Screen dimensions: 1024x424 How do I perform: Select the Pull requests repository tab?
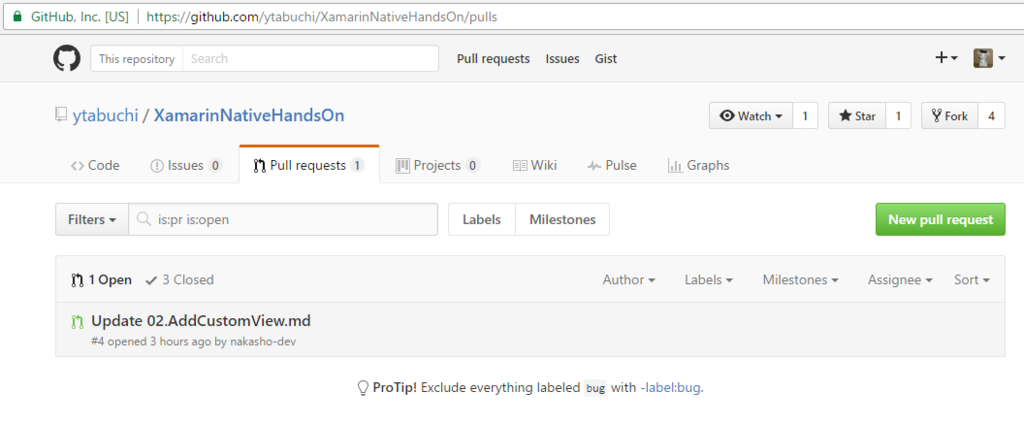[x=309, y=165]
